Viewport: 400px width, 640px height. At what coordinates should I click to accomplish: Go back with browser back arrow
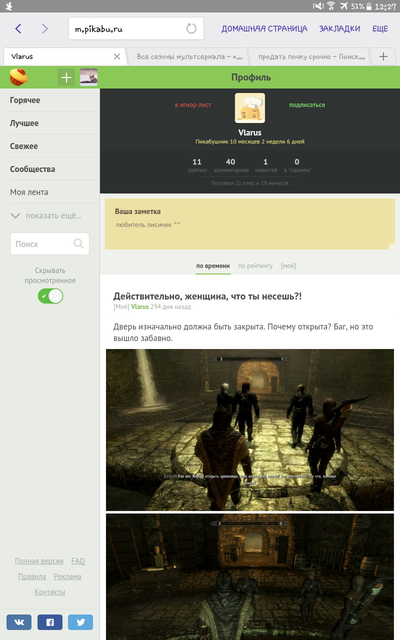click(18, 29)
